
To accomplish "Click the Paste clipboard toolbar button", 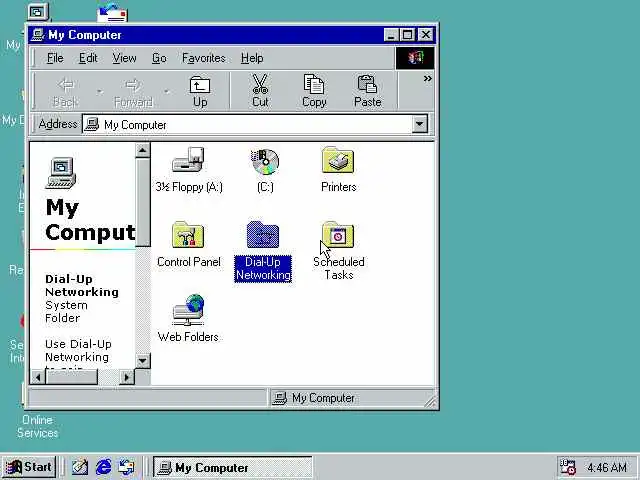I will point(367,91).
